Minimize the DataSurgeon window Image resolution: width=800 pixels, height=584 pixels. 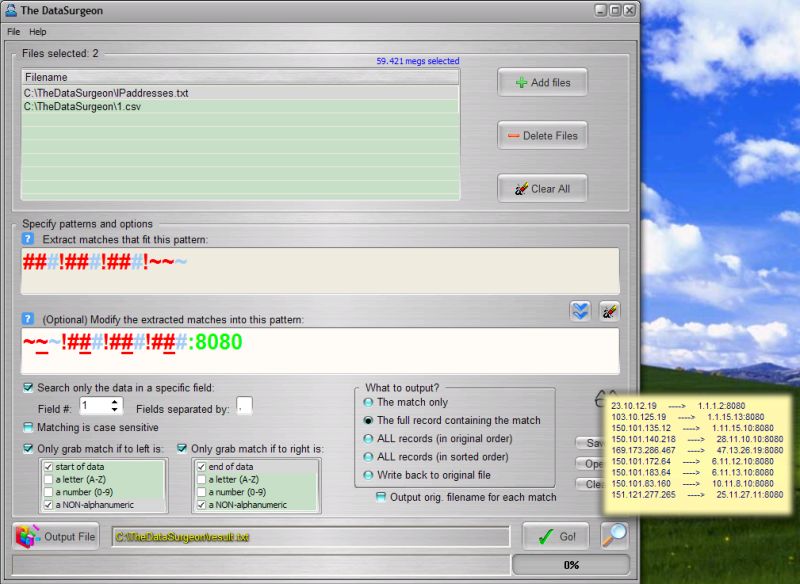click(x=601, y=10)
